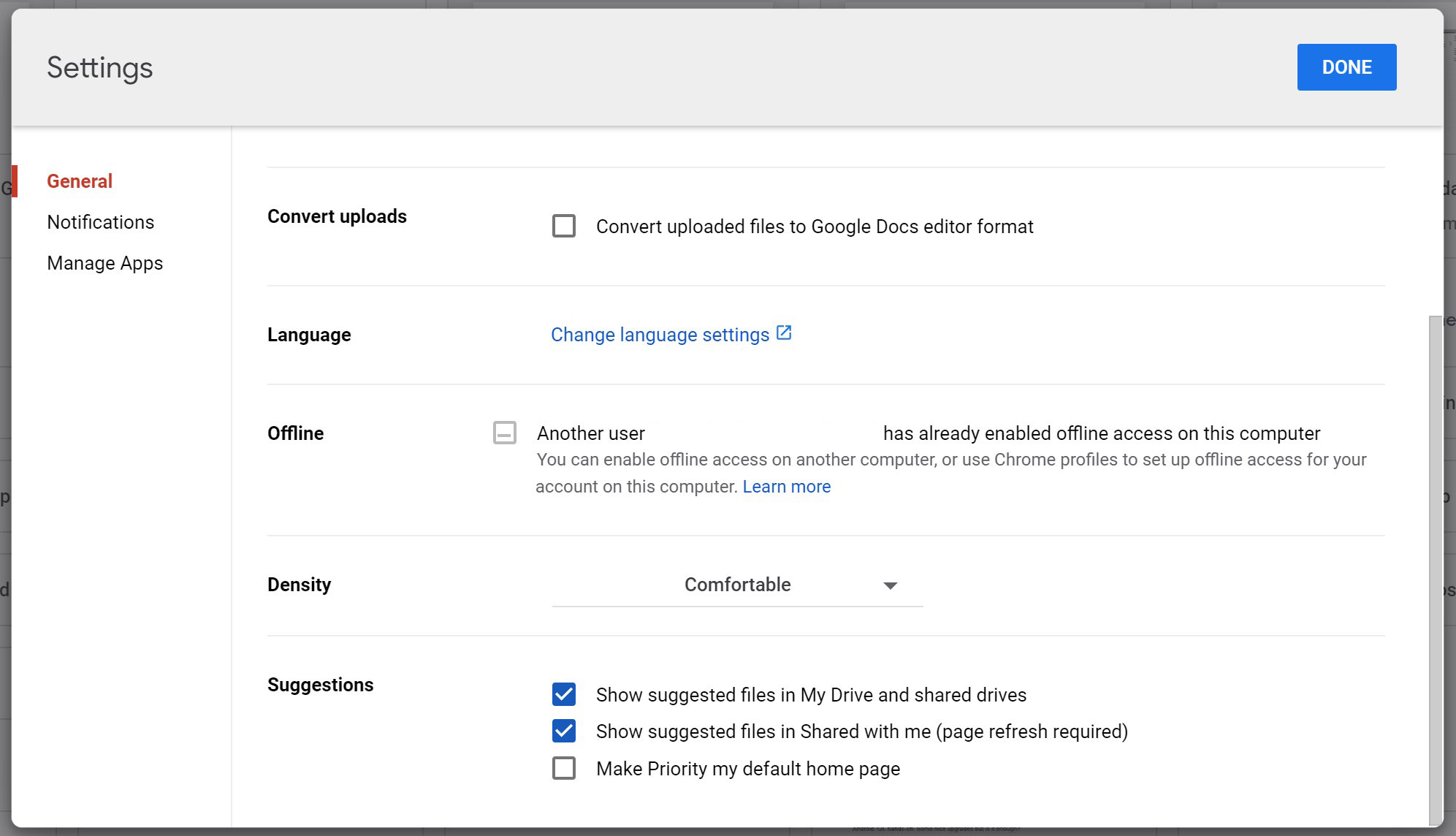Click the Manage Apps menu item

click(104, 263)
